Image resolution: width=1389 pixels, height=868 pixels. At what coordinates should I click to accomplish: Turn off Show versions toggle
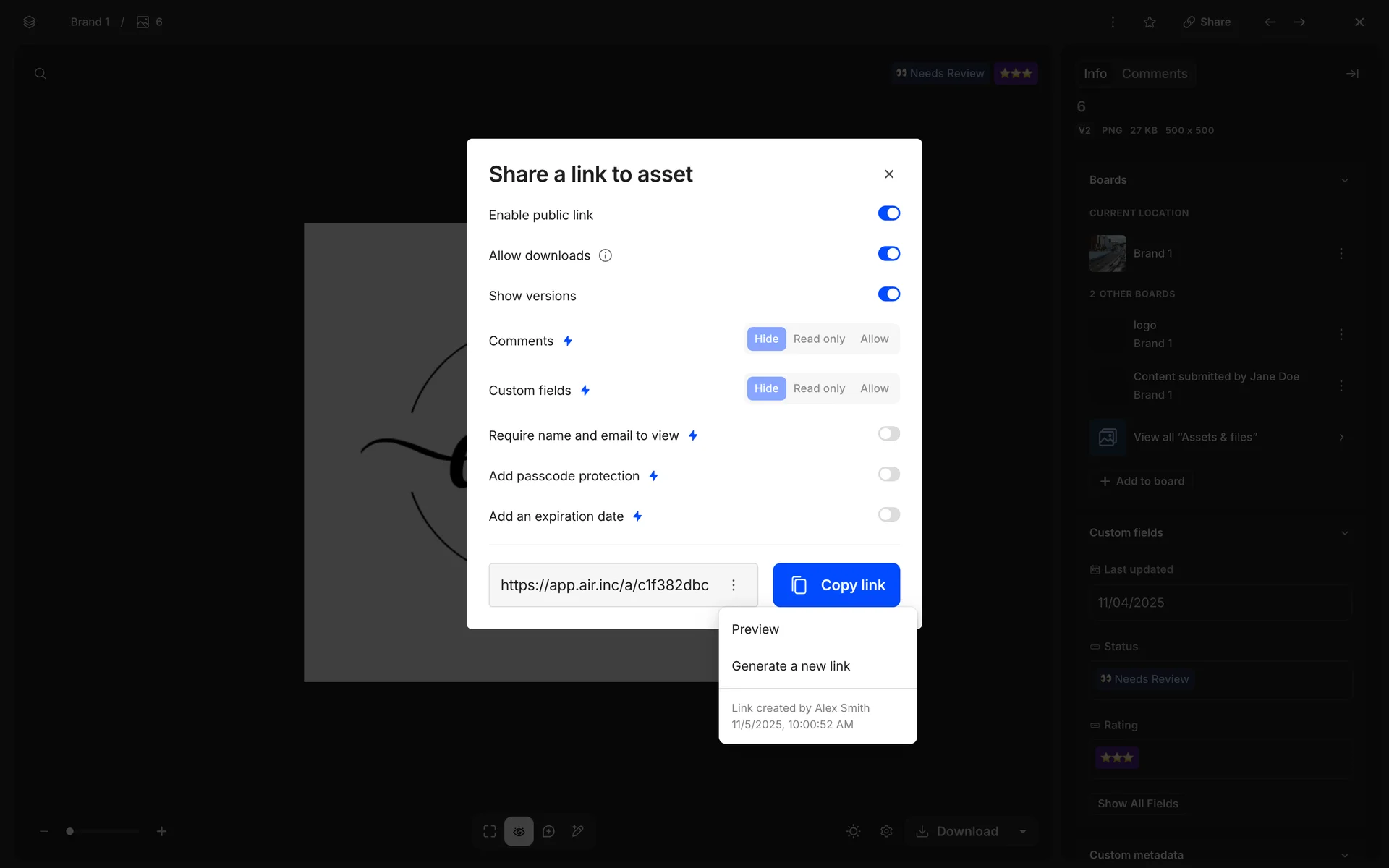pos(888,294)
